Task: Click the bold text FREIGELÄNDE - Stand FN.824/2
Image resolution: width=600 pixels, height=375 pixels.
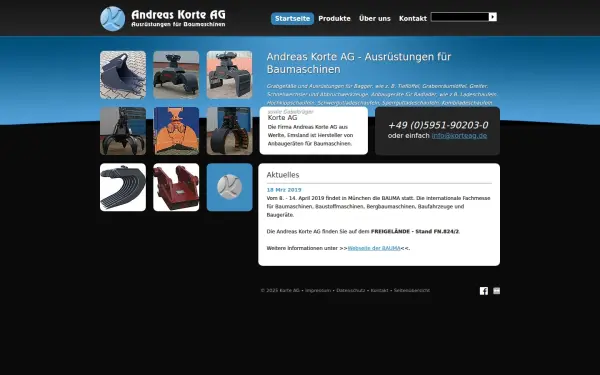Action: point(415,232)
